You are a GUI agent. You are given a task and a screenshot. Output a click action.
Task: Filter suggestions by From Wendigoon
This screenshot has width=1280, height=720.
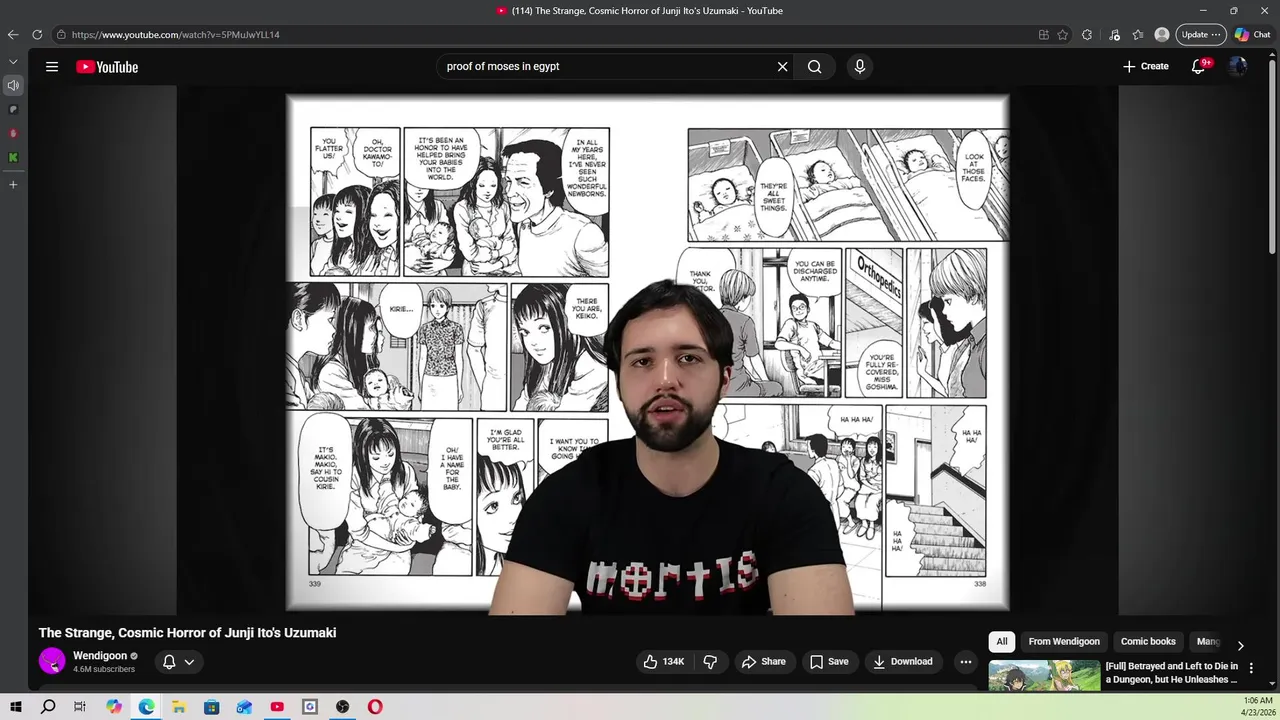coord(1064,641)
